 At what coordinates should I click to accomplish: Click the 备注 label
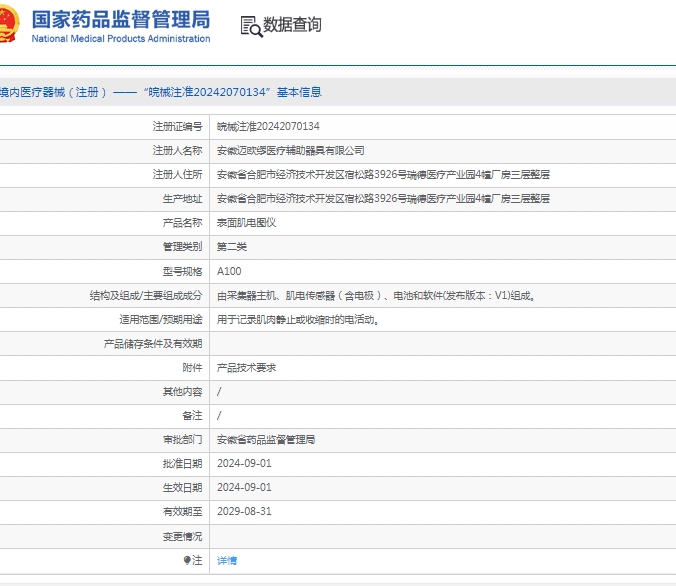coord(192,416)
